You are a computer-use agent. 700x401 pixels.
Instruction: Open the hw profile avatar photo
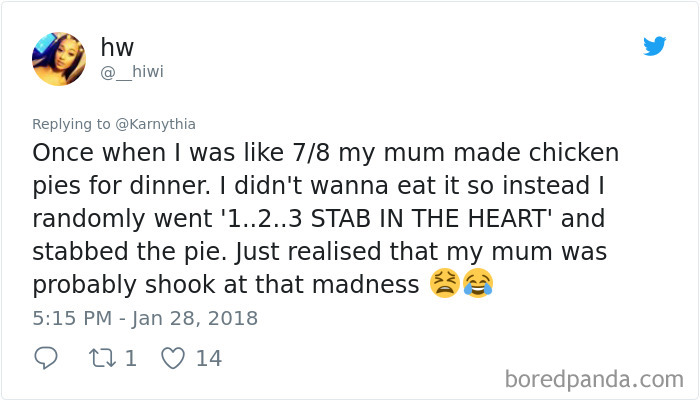[59, 59]
